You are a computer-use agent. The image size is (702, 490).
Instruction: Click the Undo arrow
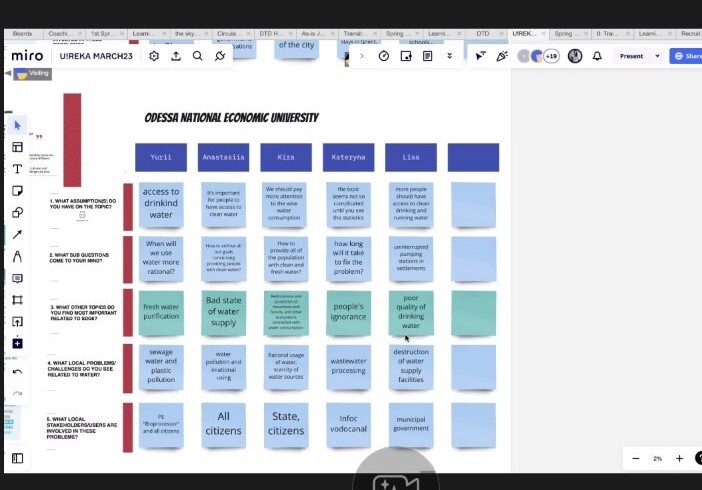pos(17,372)
